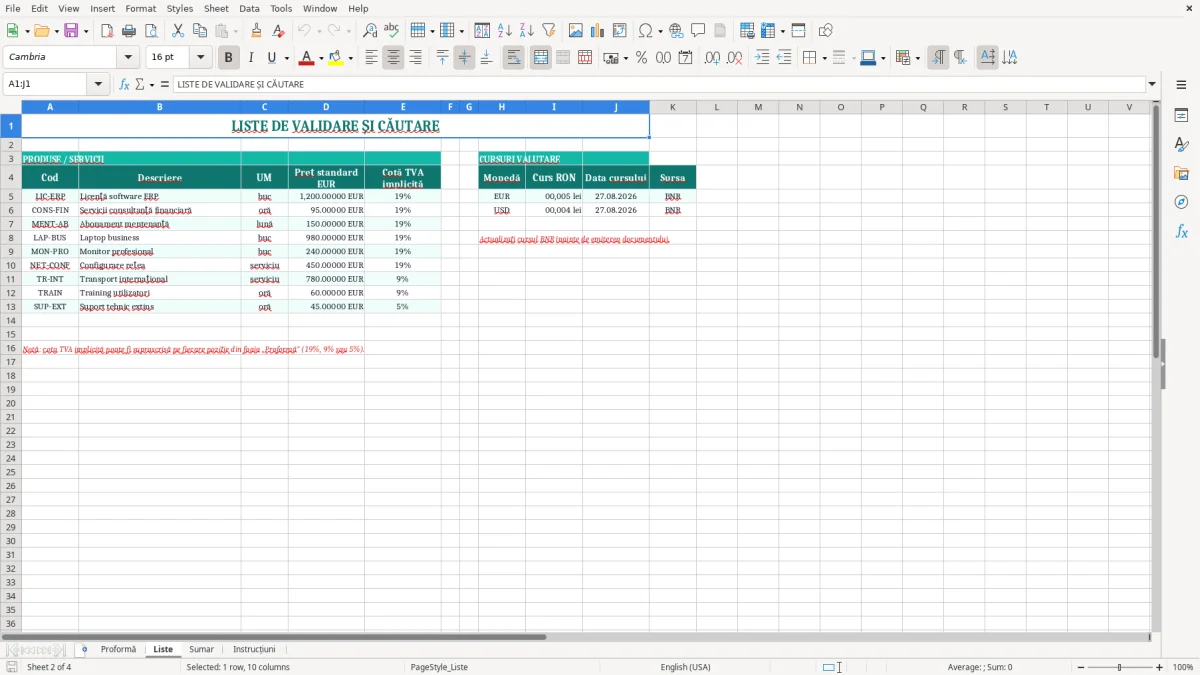This screenshot has height=675, width=1200.
Task: Export directly as PDF
Action: [x=107, y=31]
